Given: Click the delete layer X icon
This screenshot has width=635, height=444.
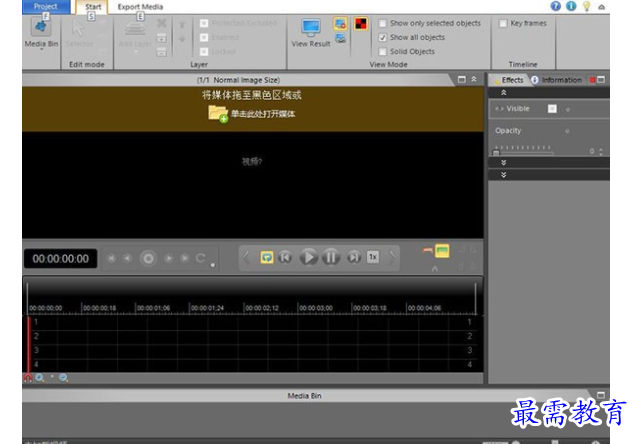Looking at the screenshot, I should click(x=162, y=23).
